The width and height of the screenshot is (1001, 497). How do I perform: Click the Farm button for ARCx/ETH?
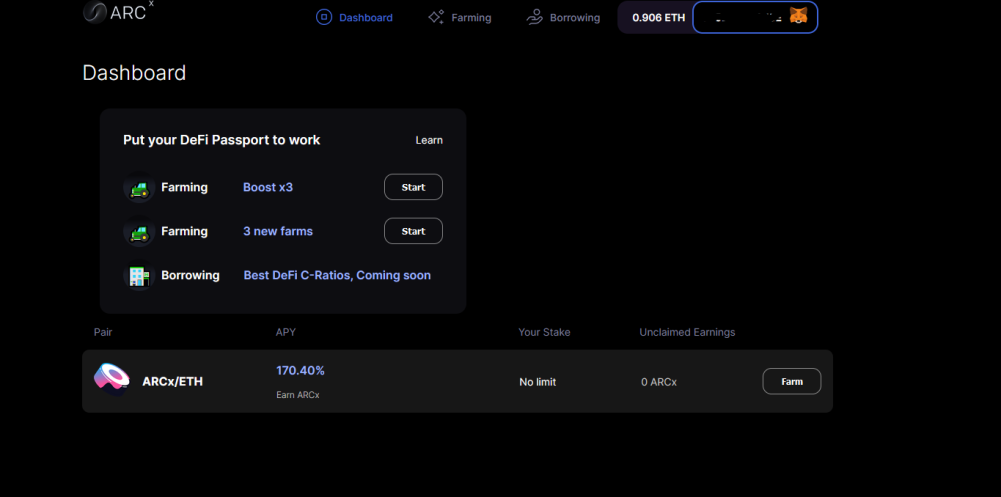792,382
